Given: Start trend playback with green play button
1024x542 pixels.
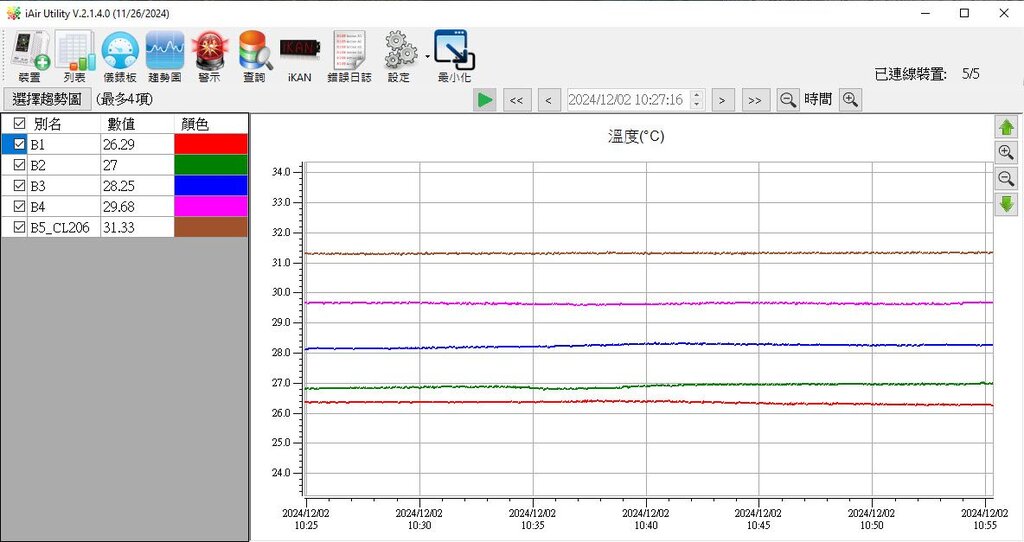Looking at the screenshot, I should click(485, 100).
